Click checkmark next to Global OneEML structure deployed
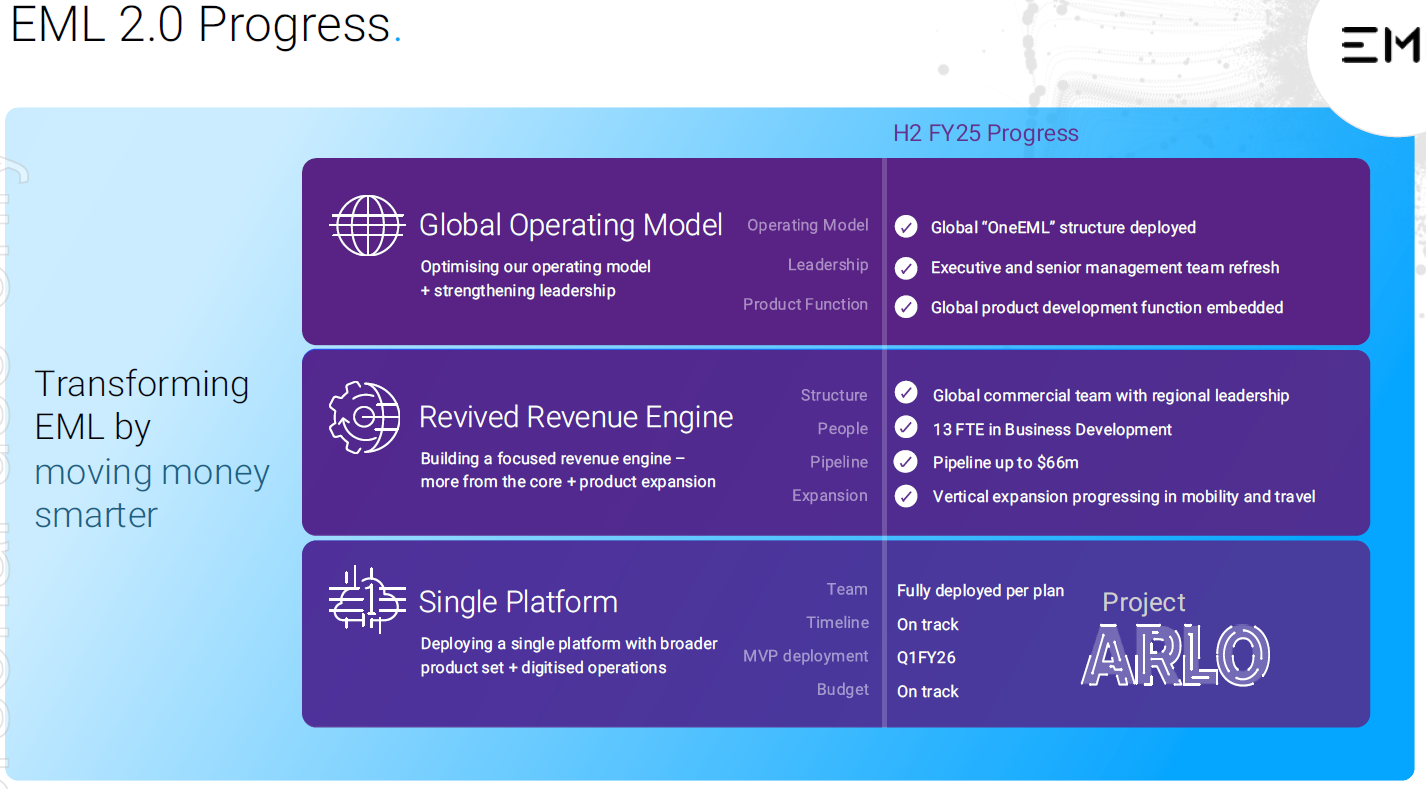This screenshot has width=1426, height=789. pos(906,227)
